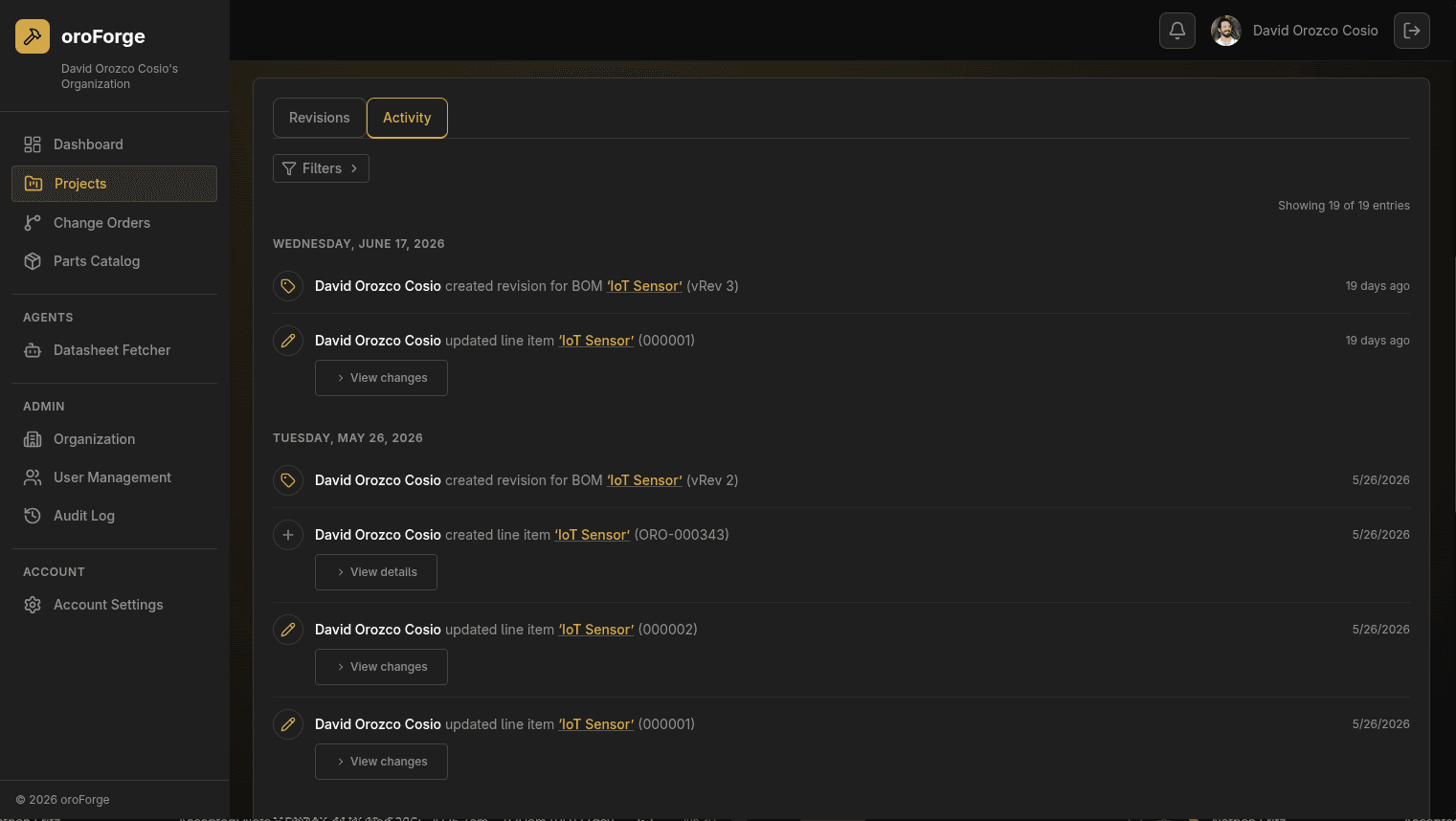
Task: Open 'IoT Sensor' link in vRev 2 entry
Action: [x=644, y=480]
